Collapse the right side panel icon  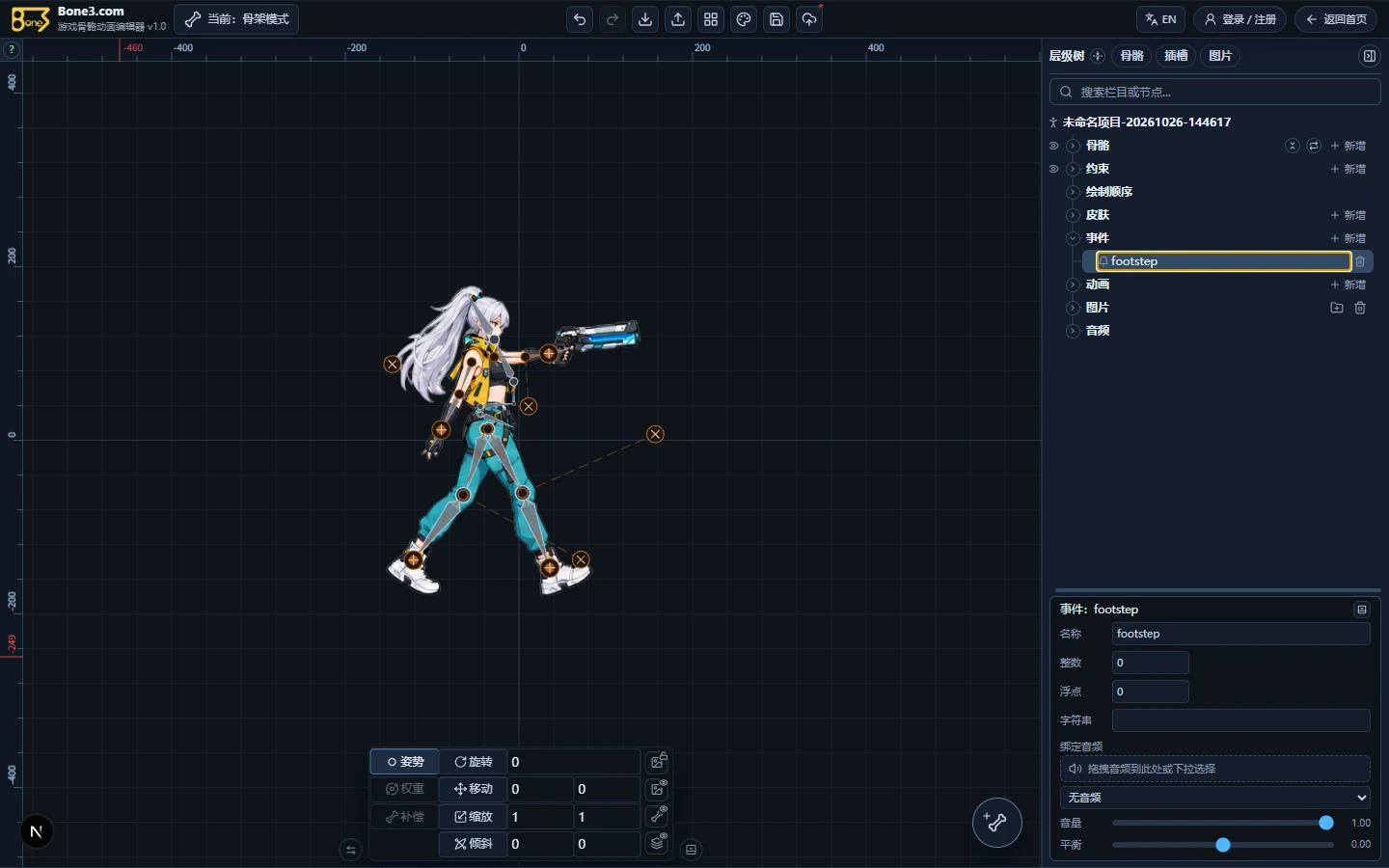(1369, 56)
